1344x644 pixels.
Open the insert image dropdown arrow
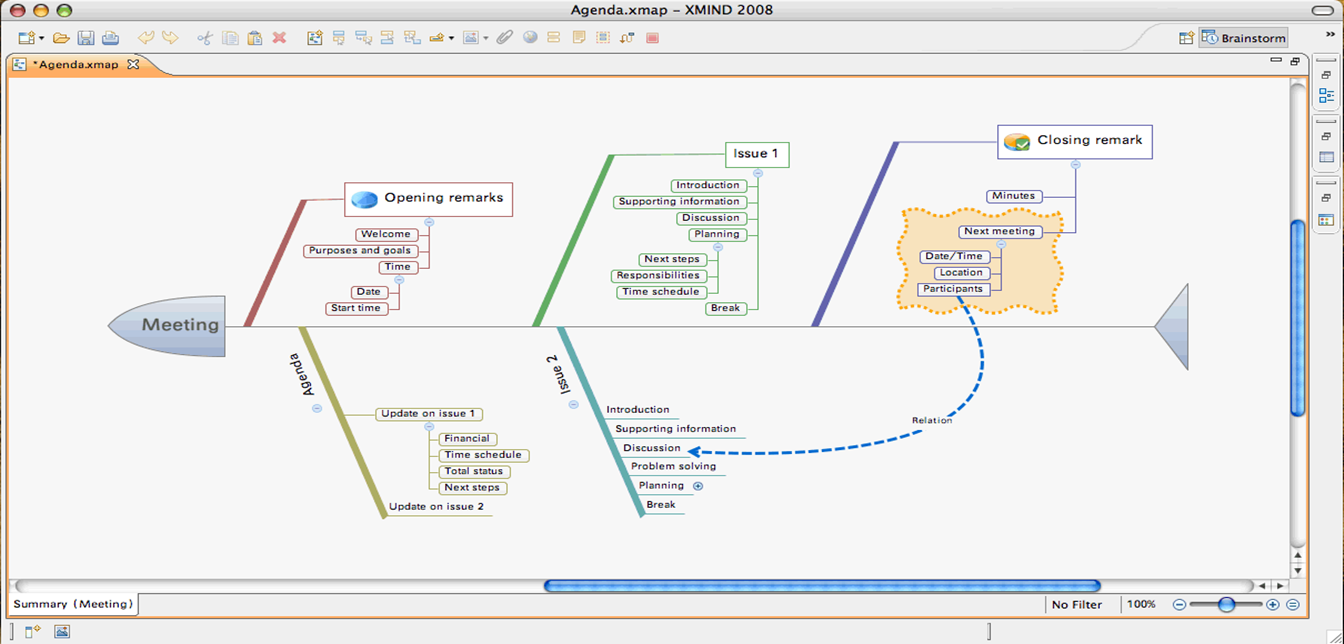pos(486,39)
